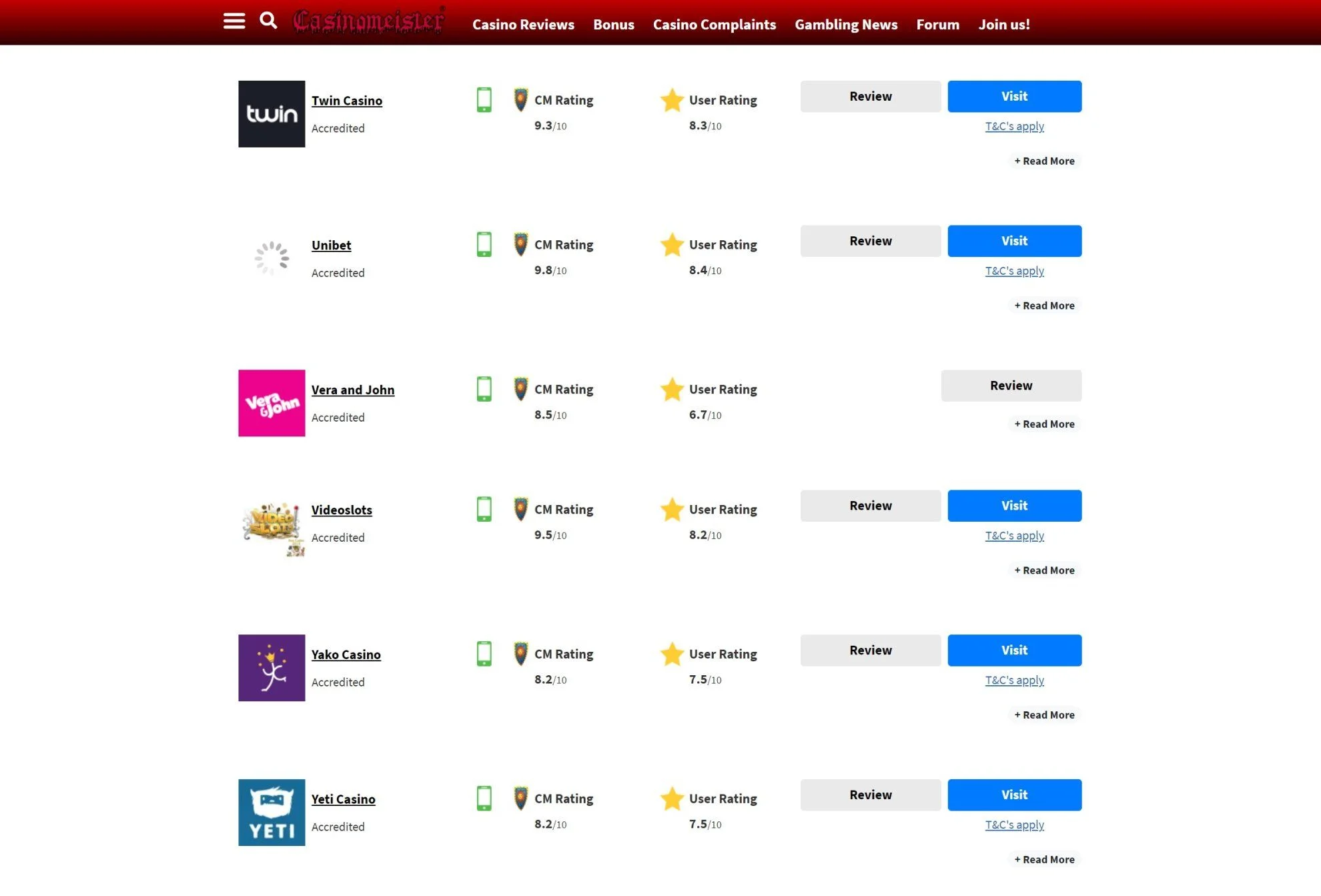Click the User Rating star for Vera and John
This screenshot has width=1321, height=896.
(x=672, y=389)
